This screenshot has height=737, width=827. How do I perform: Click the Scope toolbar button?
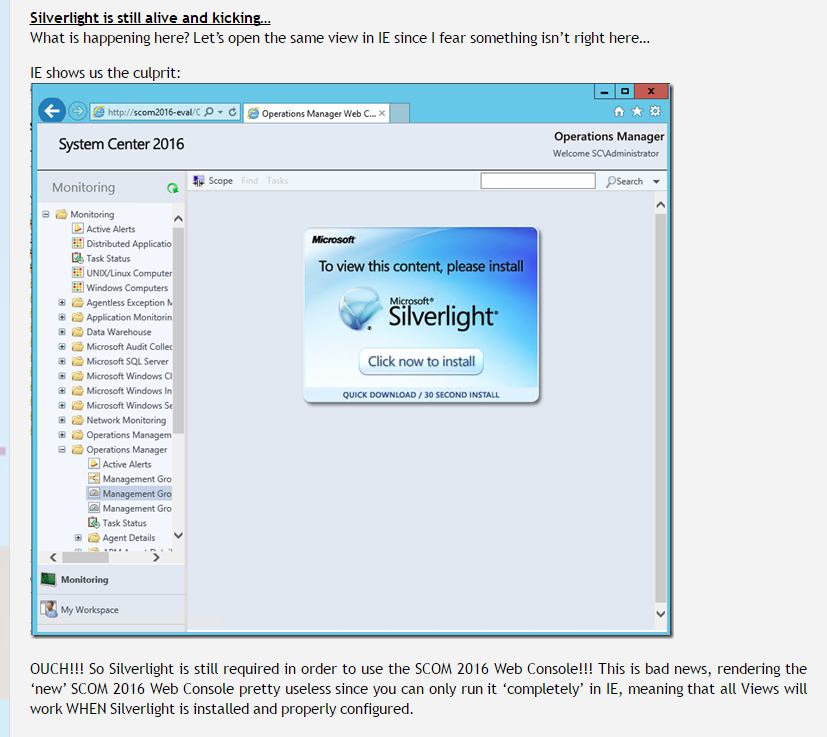tap(213, 181)
